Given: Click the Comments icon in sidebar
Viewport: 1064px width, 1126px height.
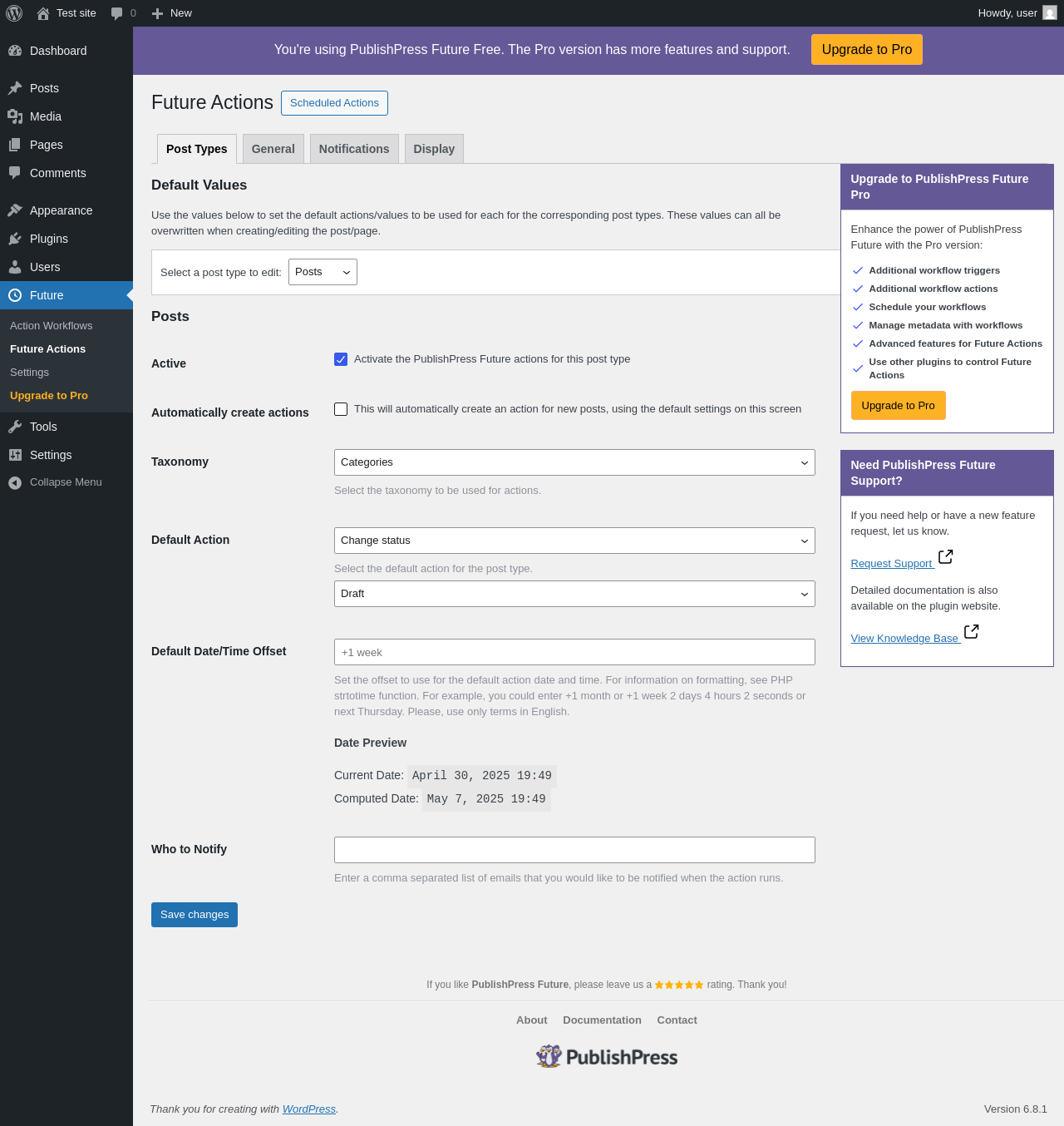Looking at the screenshot, I should (x=15, y=173).
